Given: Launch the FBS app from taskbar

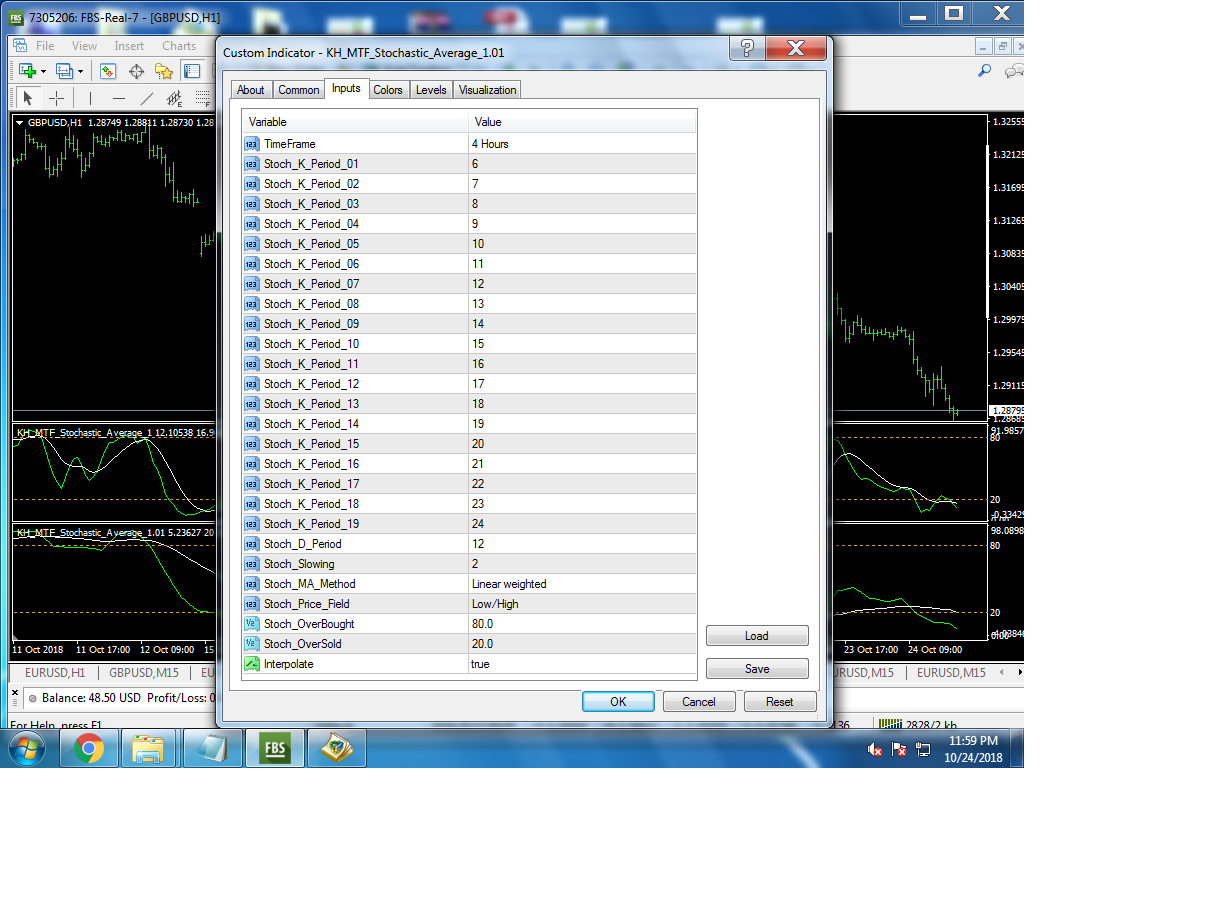Looking at the screenshot, I should (x=273, y=748).
